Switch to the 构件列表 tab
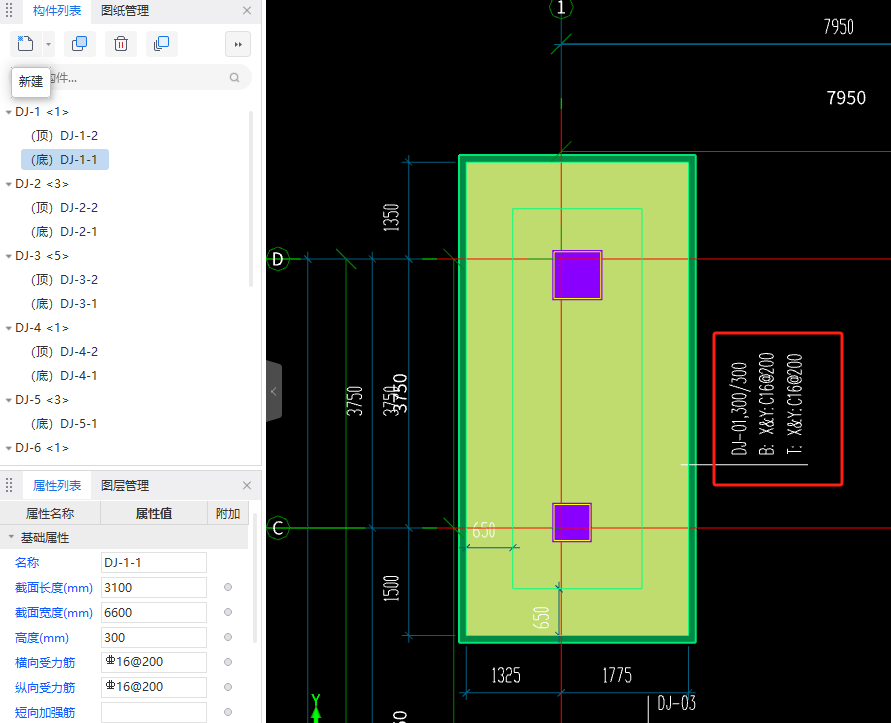The width and height of the screenshot is (891, 723). click(x=57, y=11)
